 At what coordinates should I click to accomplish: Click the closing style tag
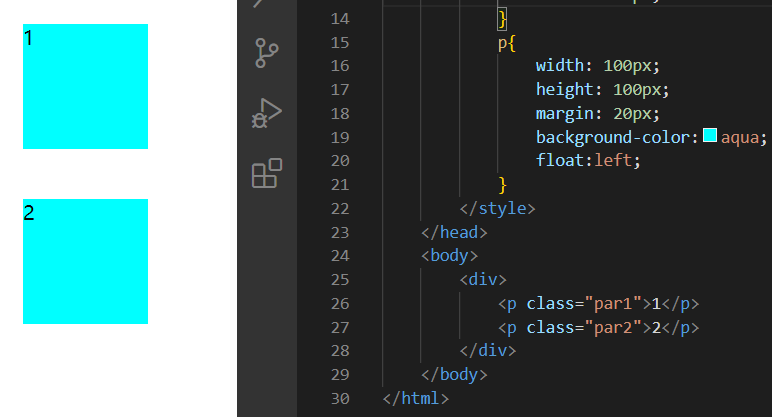498,209
